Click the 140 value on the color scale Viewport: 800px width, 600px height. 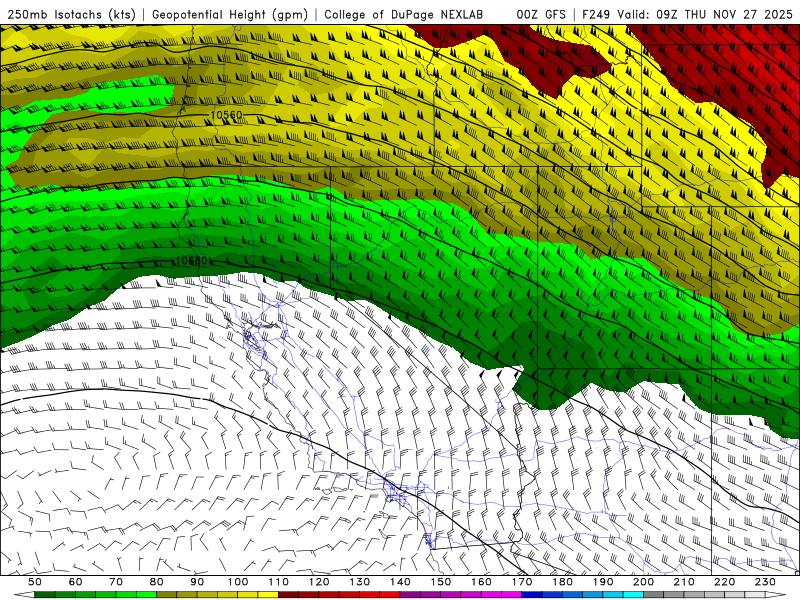click(x=400, y=582)
